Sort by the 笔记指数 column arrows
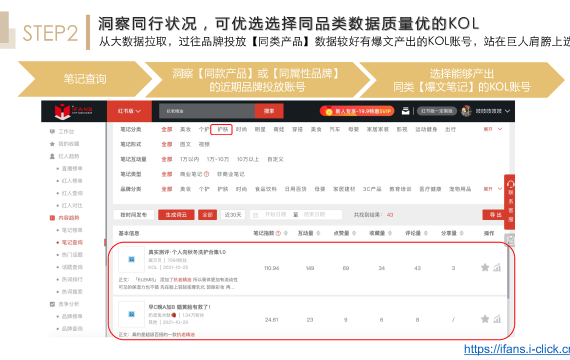Screen dimensions: 570x360 click(x=286, y=233)
